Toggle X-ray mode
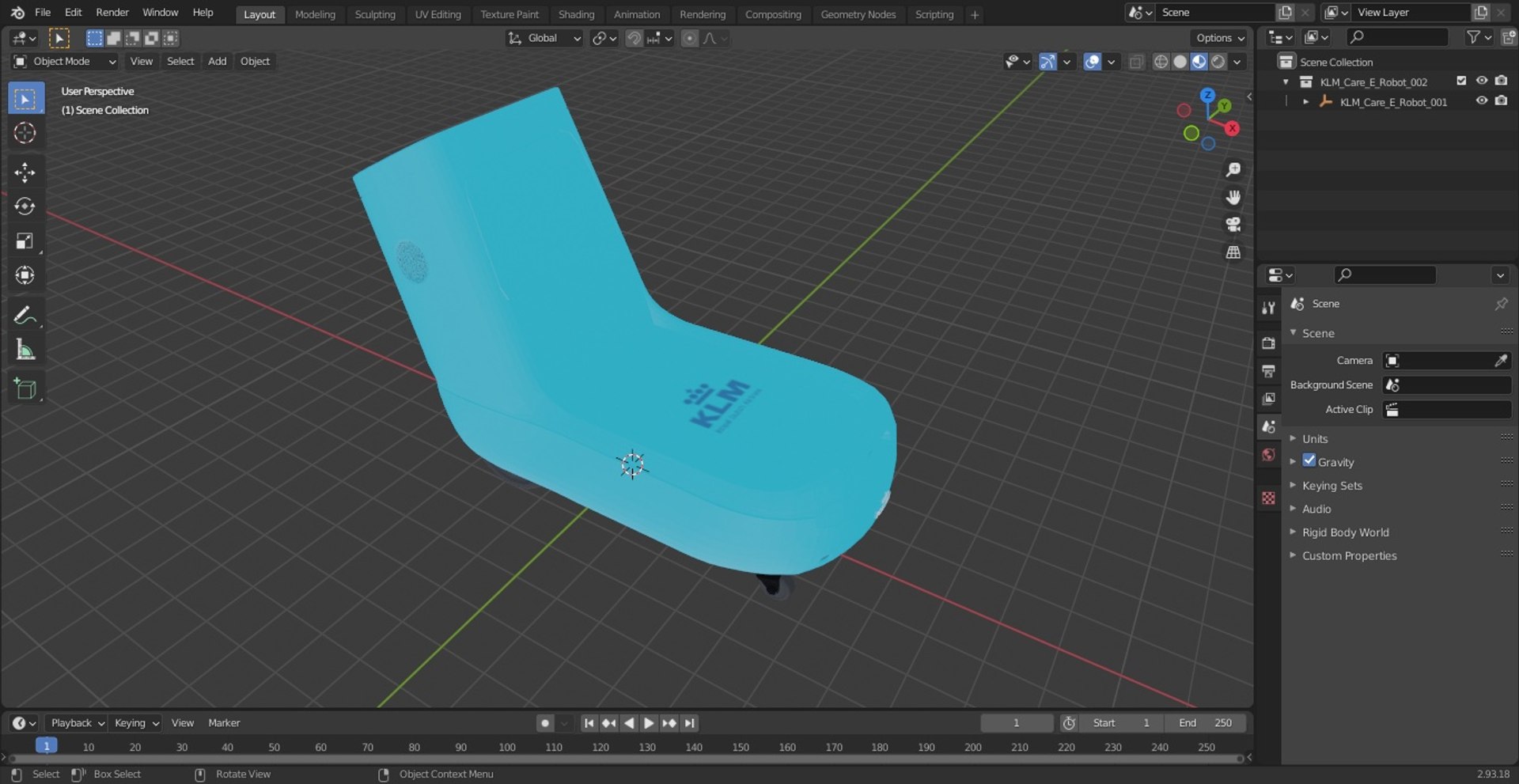Screen dimensions: 1519x784 (x=1136, y=62)
